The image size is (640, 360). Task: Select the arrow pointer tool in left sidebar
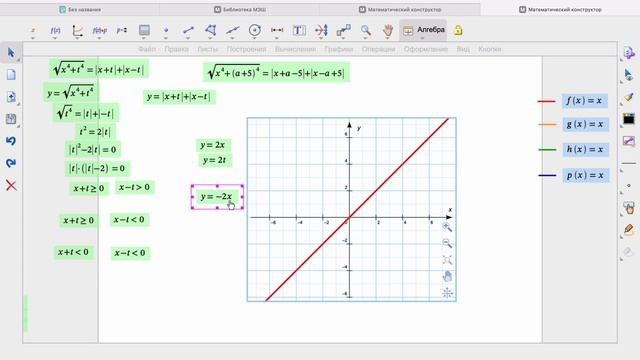tap(11, 53)
